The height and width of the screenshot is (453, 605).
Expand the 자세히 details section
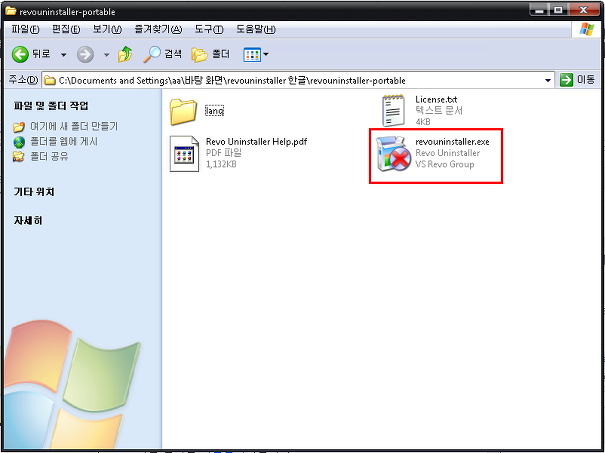(x=28, y=220)
